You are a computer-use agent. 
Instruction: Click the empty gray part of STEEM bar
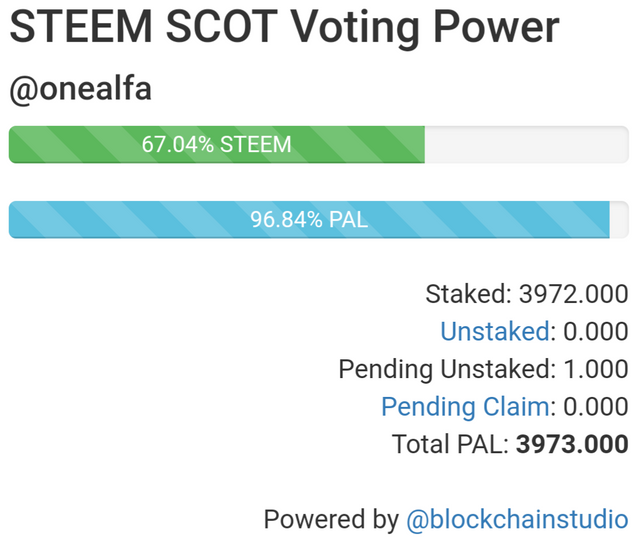[527, 145]
